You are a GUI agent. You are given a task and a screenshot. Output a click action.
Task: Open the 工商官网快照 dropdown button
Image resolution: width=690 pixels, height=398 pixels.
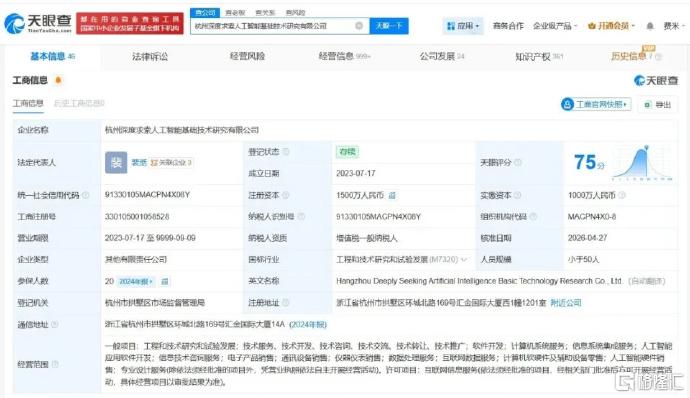(x=596, y=104)
